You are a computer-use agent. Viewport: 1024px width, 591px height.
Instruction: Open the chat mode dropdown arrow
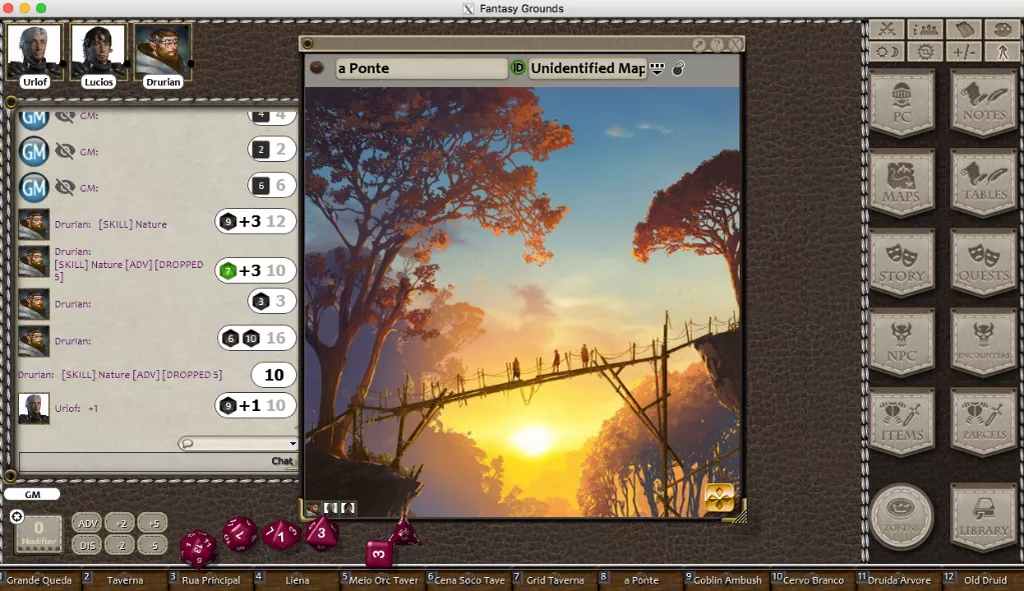pos(293,444)
